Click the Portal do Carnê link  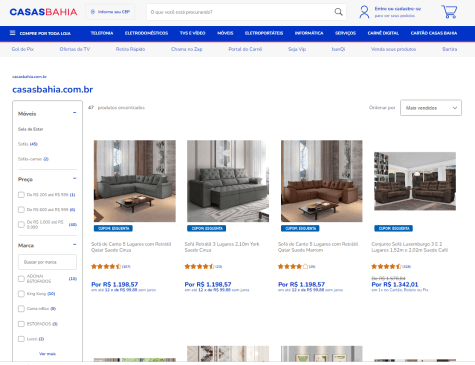coord(245,49)
